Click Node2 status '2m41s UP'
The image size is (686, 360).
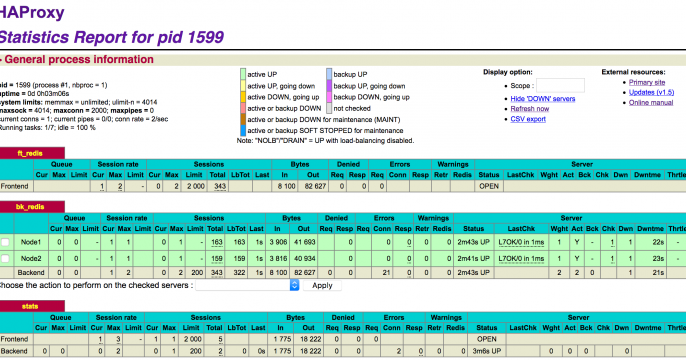tap(473, 259)
